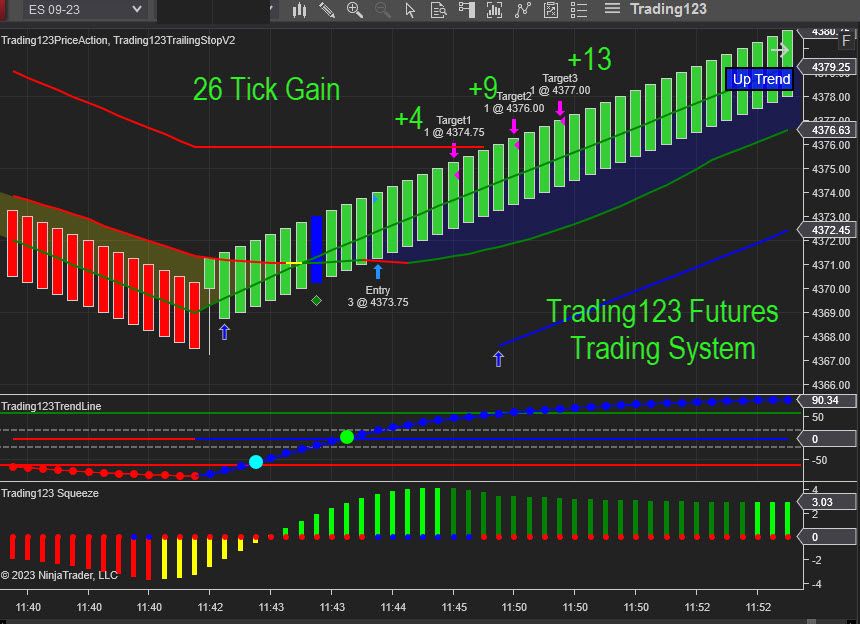This screenshot has height=624, width=860.
Task: Click the 4366.00 price axis label
Action: [x=831, y=385]
